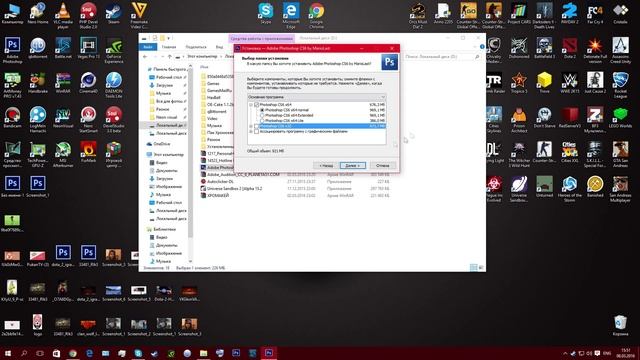Select the ХРОМАКЕЙ archive in Explorer
The image size is (640, 360).
click(215, 196)
